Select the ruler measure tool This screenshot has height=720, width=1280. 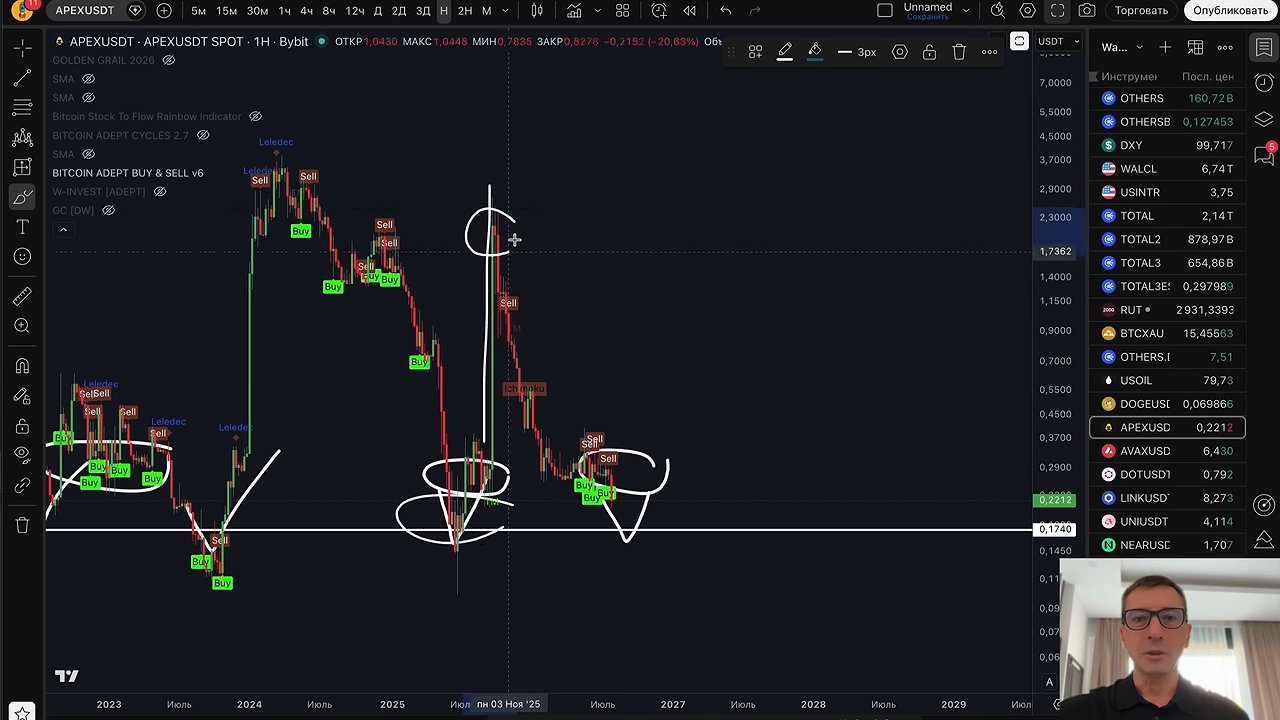[x=22, y=296]
